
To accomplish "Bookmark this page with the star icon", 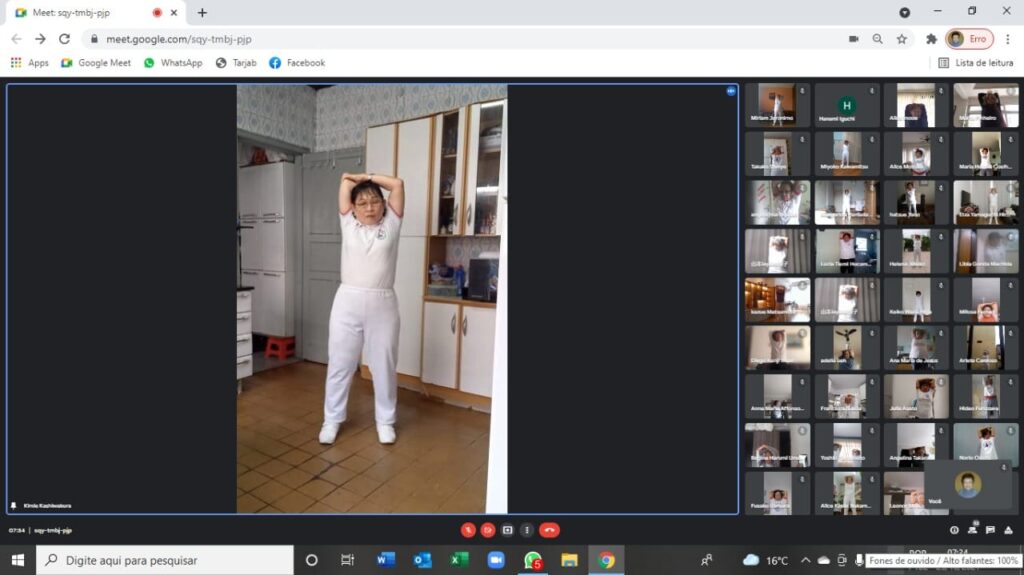I will pyautogui.click(x=901, y=39).
